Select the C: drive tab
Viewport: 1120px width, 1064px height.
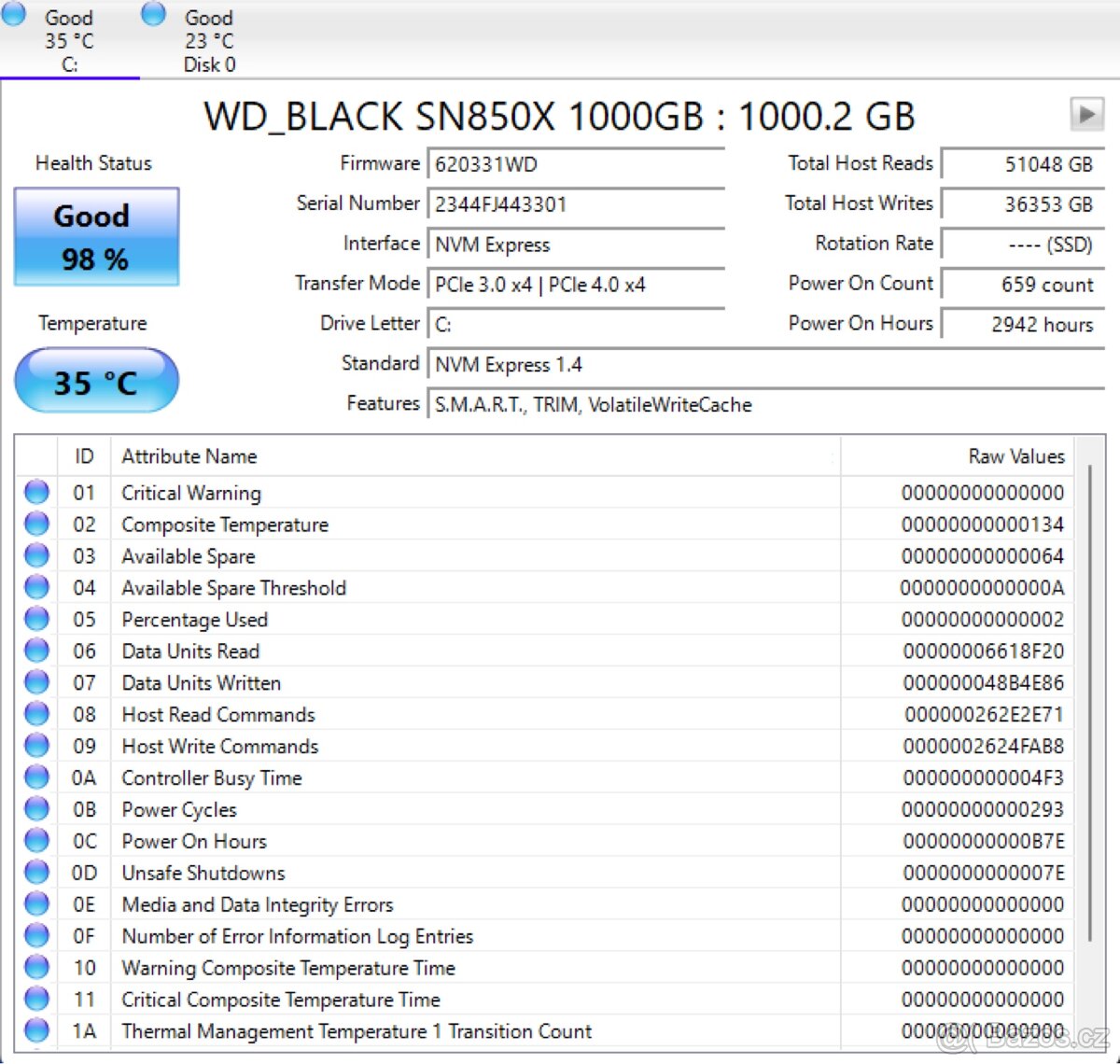tap(67, 39)
